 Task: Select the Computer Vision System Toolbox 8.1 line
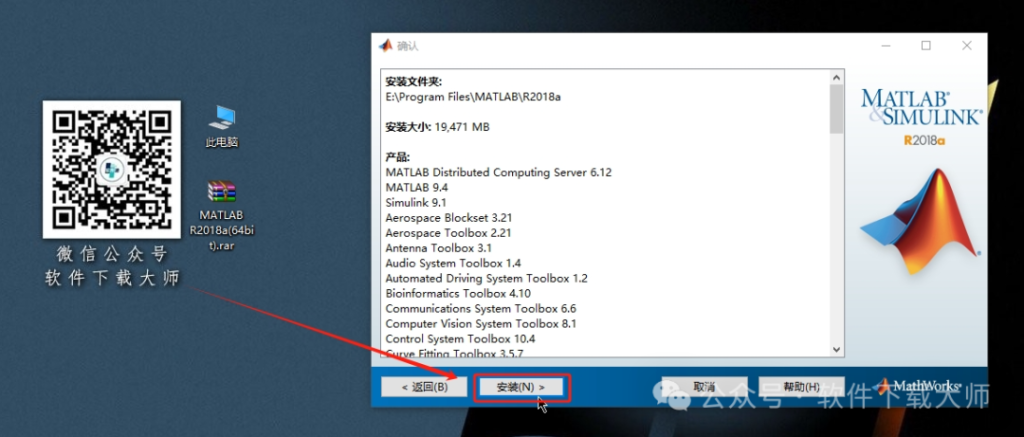[x=481, y=323]
